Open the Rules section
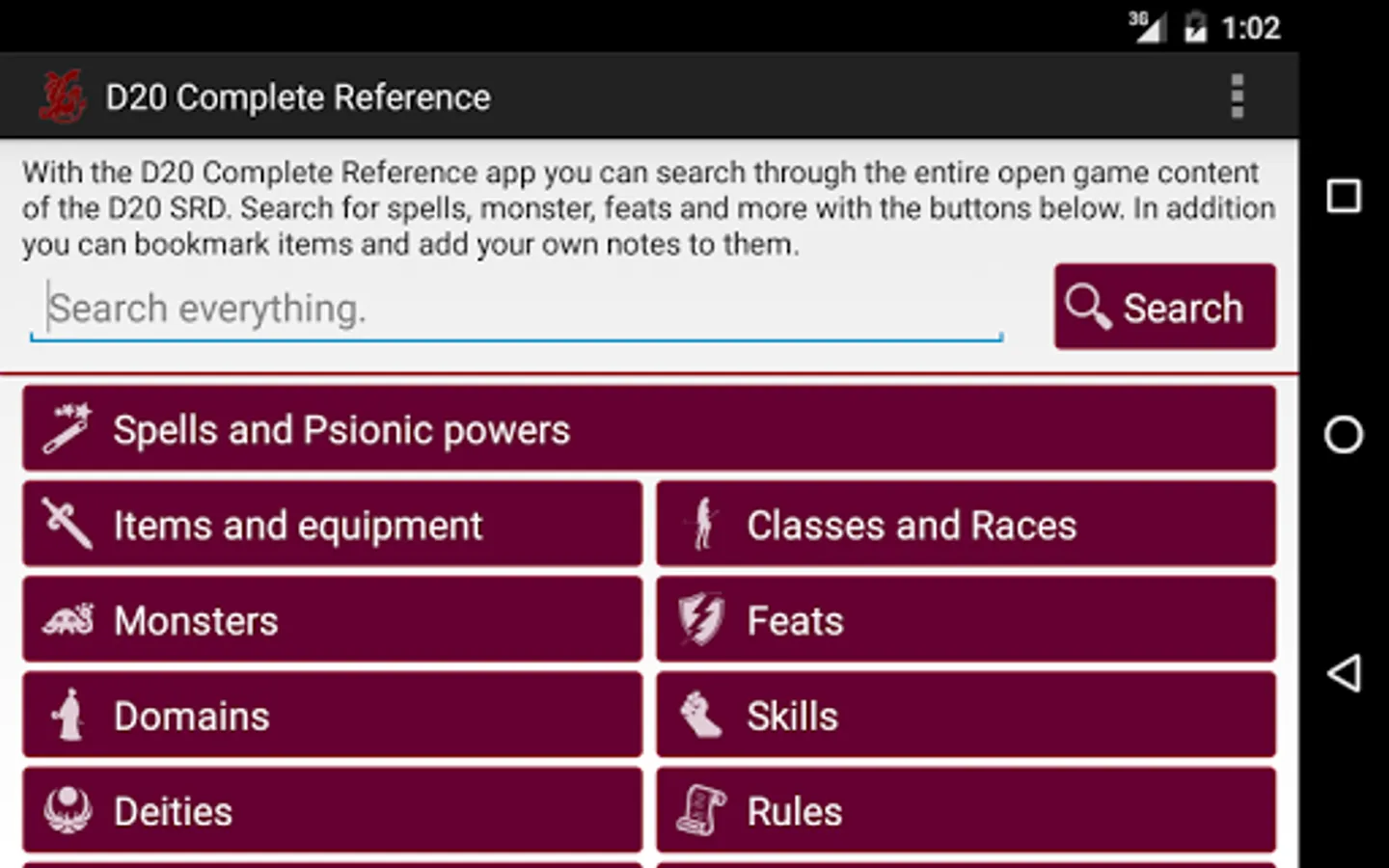Screen dimensions: 1389x868 (967, 810)
